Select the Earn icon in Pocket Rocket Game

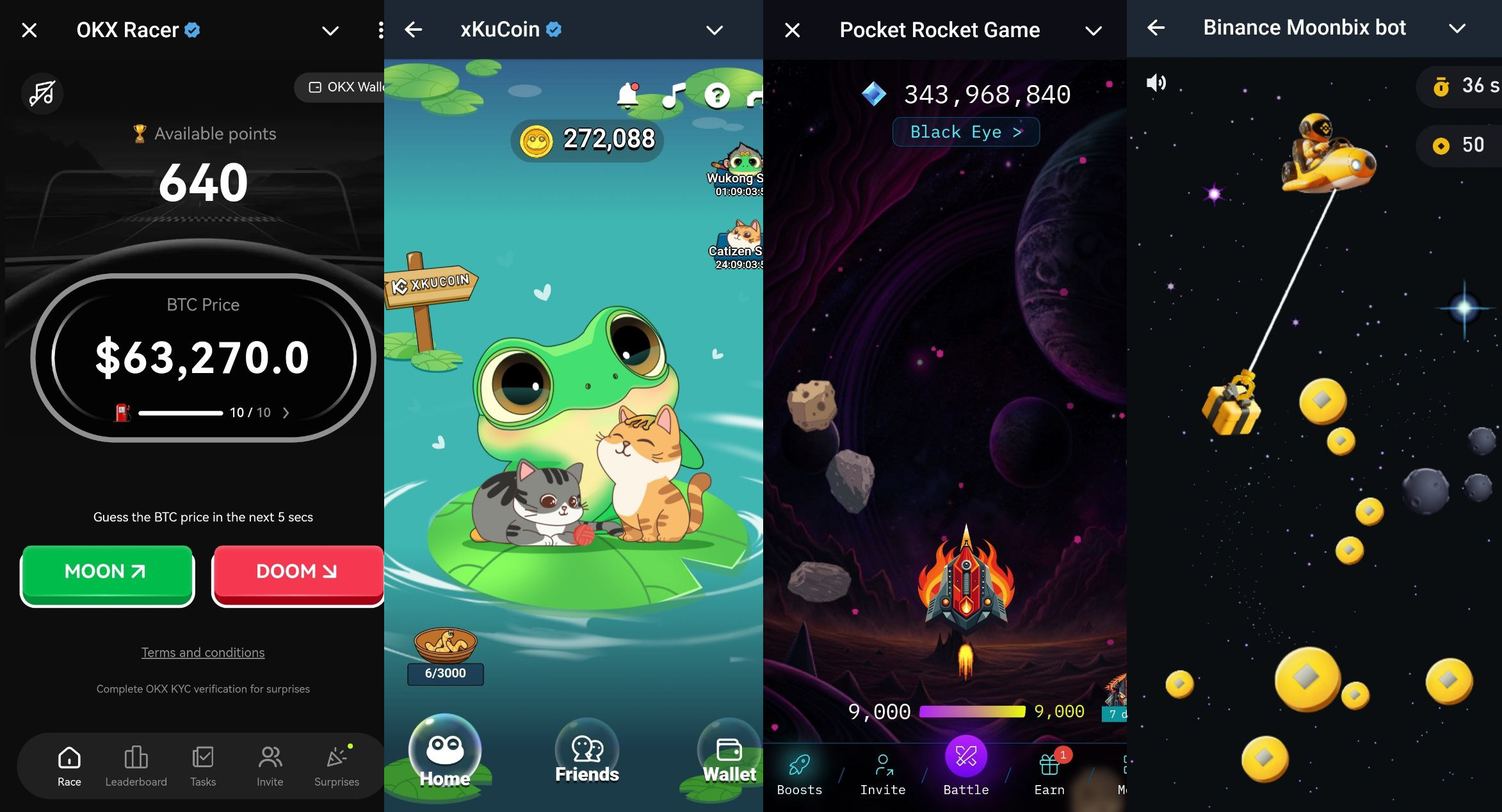1048,770
